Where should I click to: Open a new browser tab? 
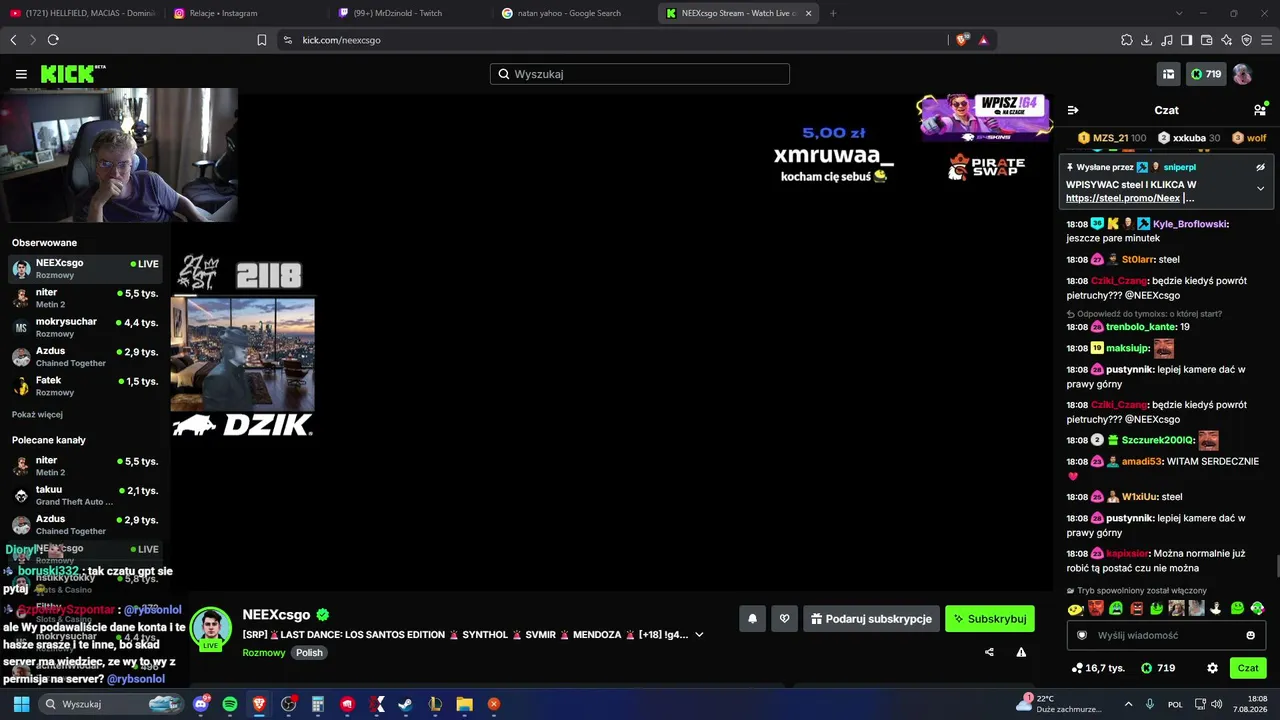(833, 13)
